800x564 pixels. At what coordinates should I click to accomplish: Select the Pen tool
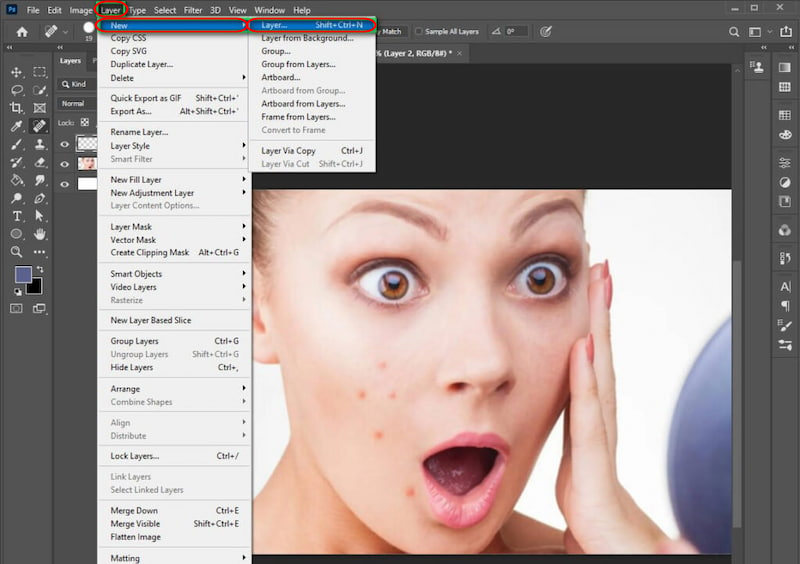point(39,198)
